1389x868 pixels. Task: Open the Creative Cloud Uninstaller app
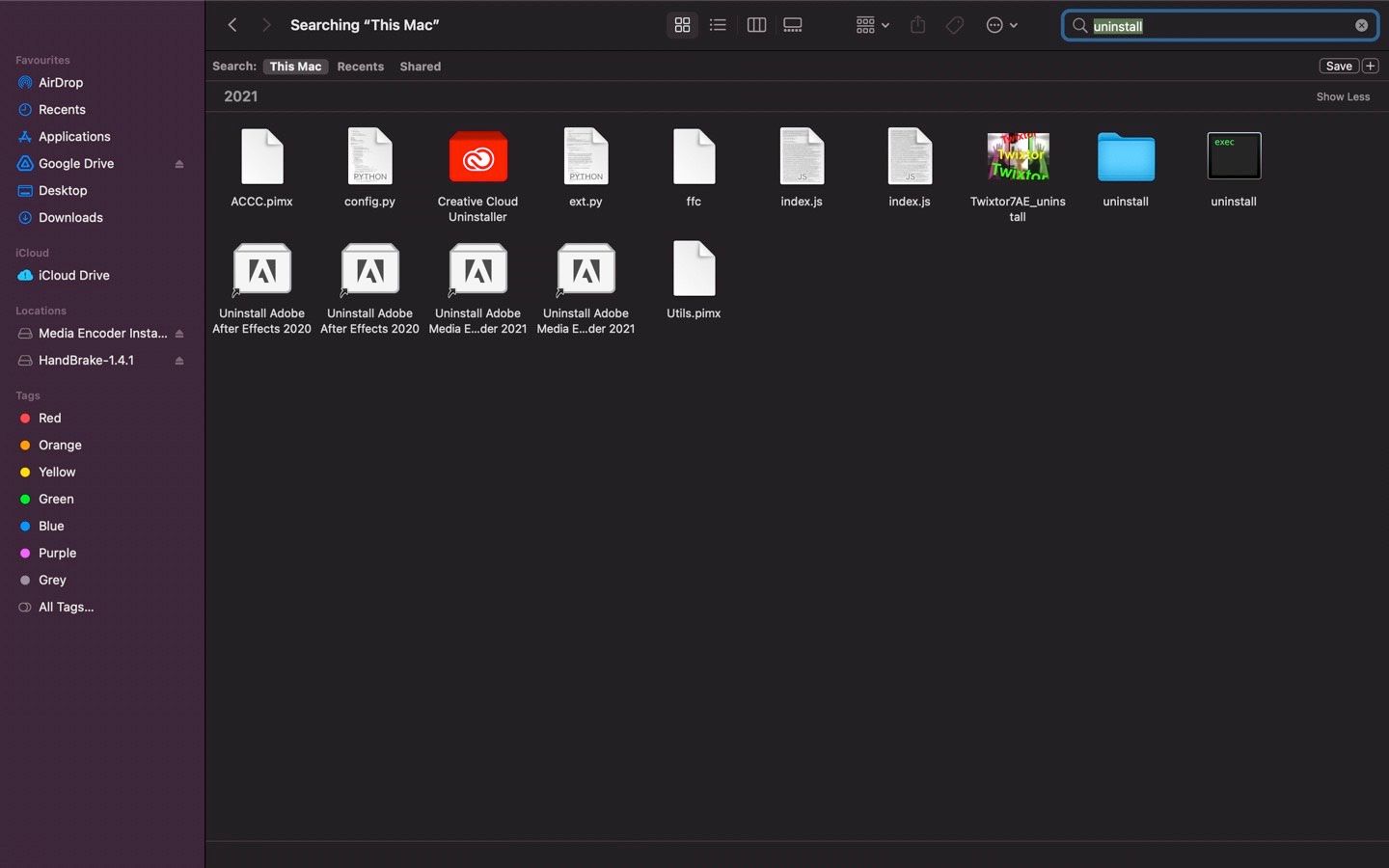pos(477,157)
